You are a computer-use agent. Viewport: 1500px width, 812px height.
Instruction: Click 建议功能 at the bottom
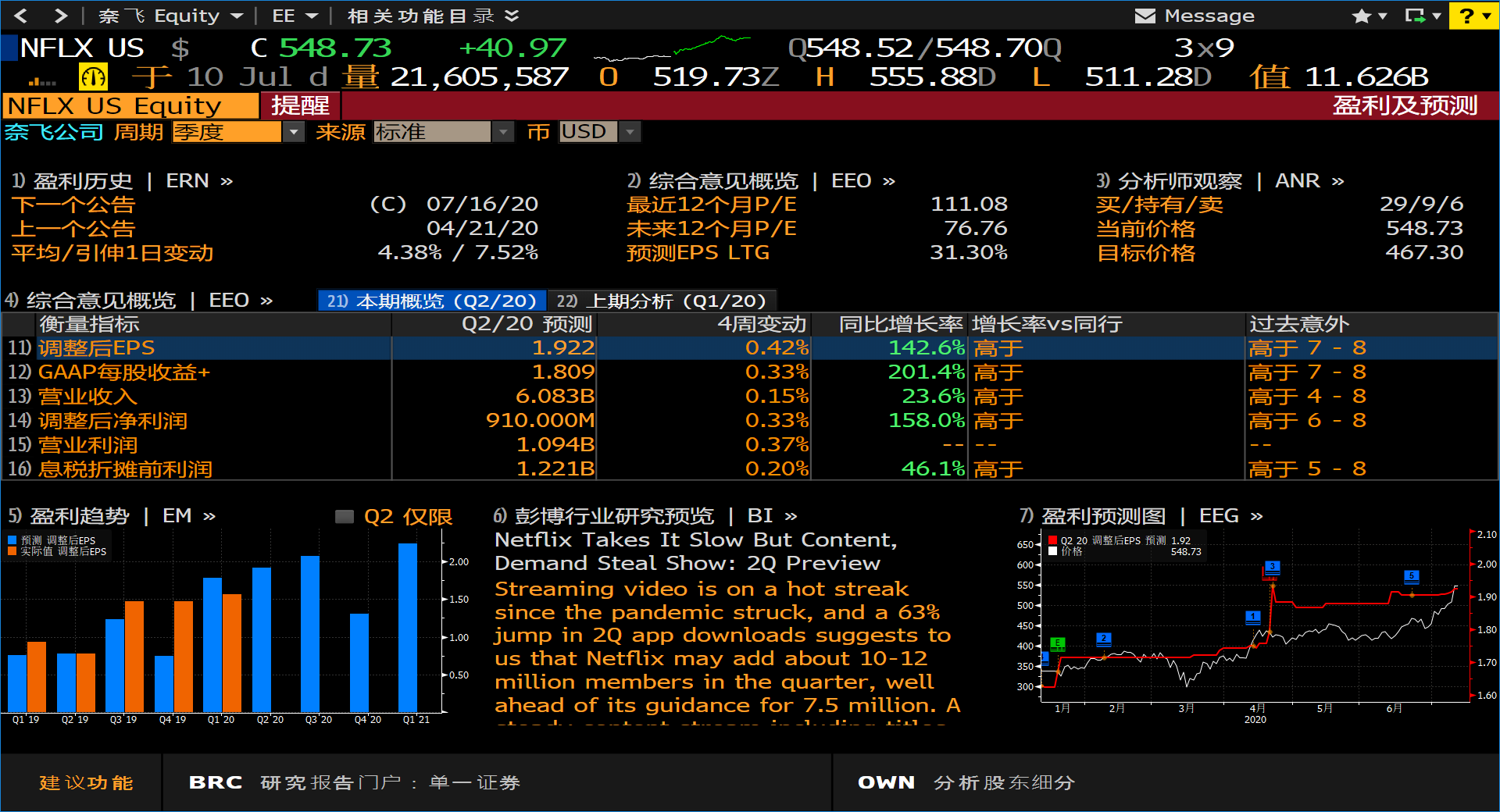point(86,783)
